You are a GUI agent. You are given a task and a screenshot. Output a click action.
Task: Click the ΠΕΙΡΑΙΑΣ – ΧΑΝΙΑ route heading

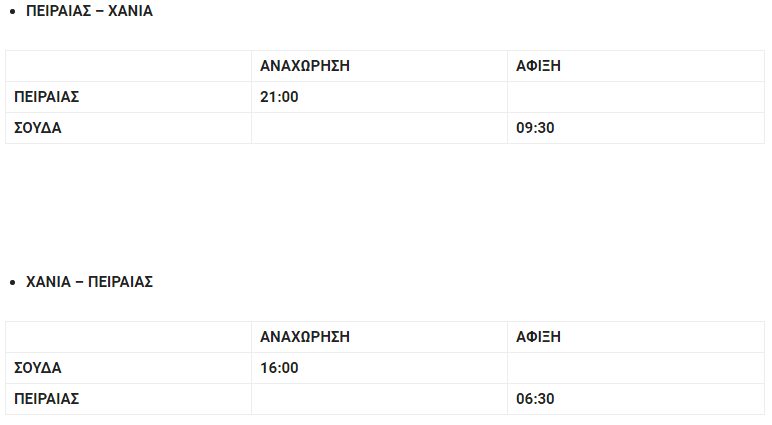tap(89, 11)
